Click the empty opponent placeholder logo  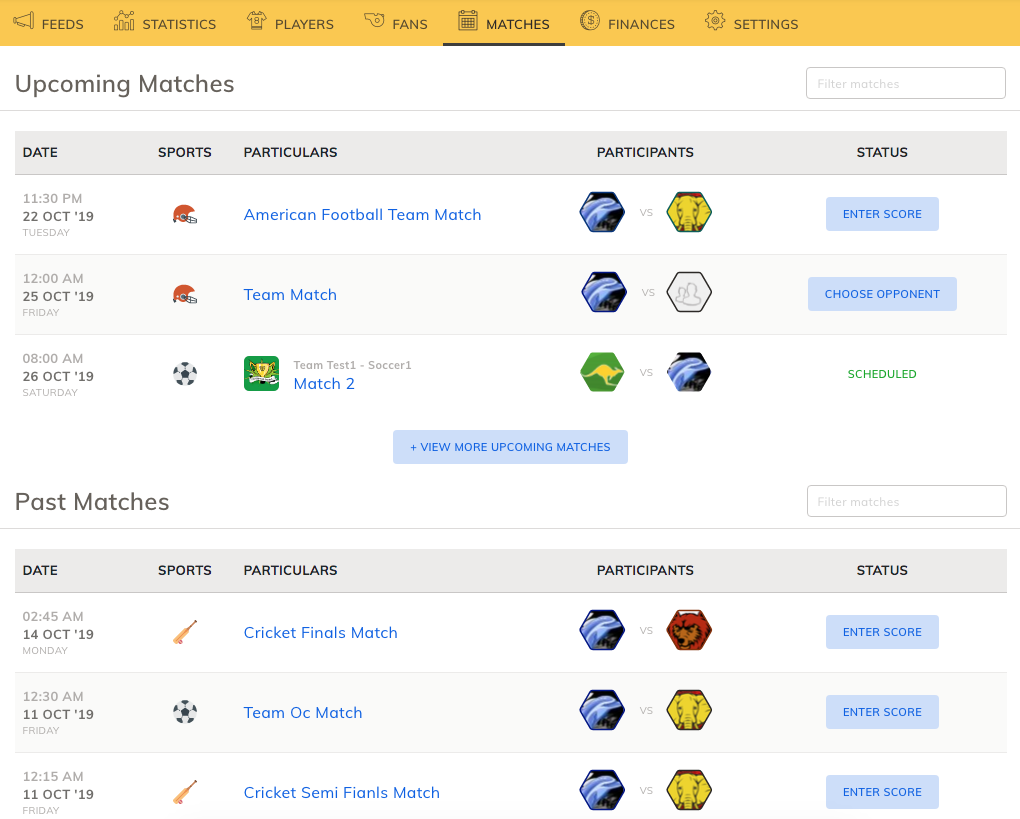[689, 292]
